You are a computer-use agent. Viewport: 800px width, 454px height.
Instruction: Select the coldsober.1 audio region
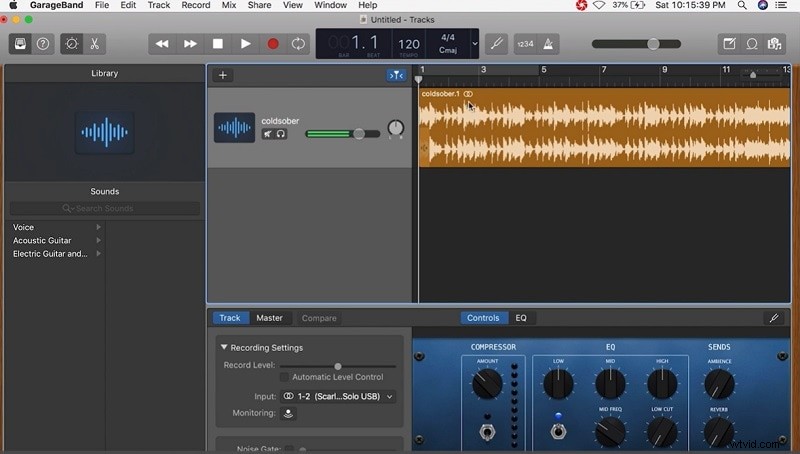tap(604, 128)
